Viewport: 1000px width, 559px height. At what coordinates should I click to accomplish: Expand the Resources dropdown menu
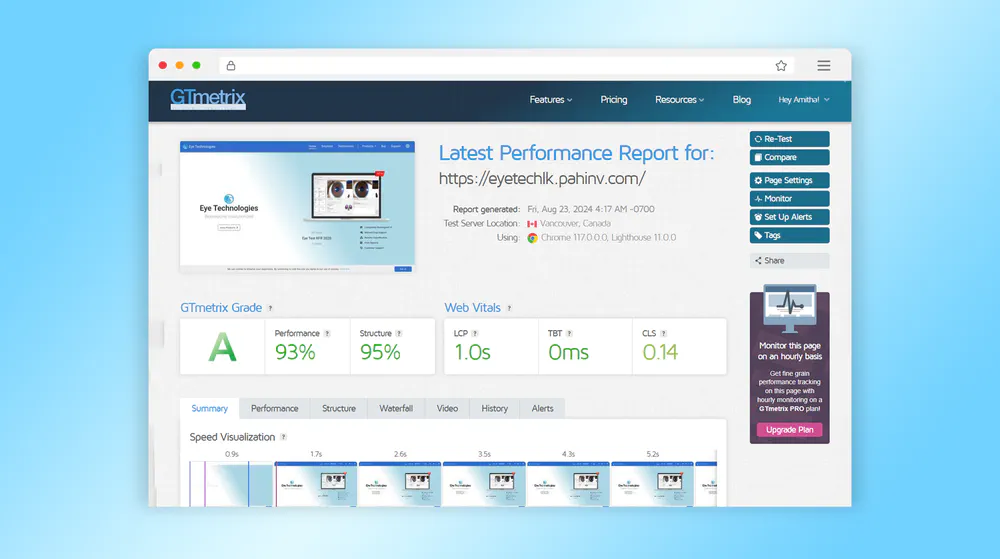coord(679,100)
